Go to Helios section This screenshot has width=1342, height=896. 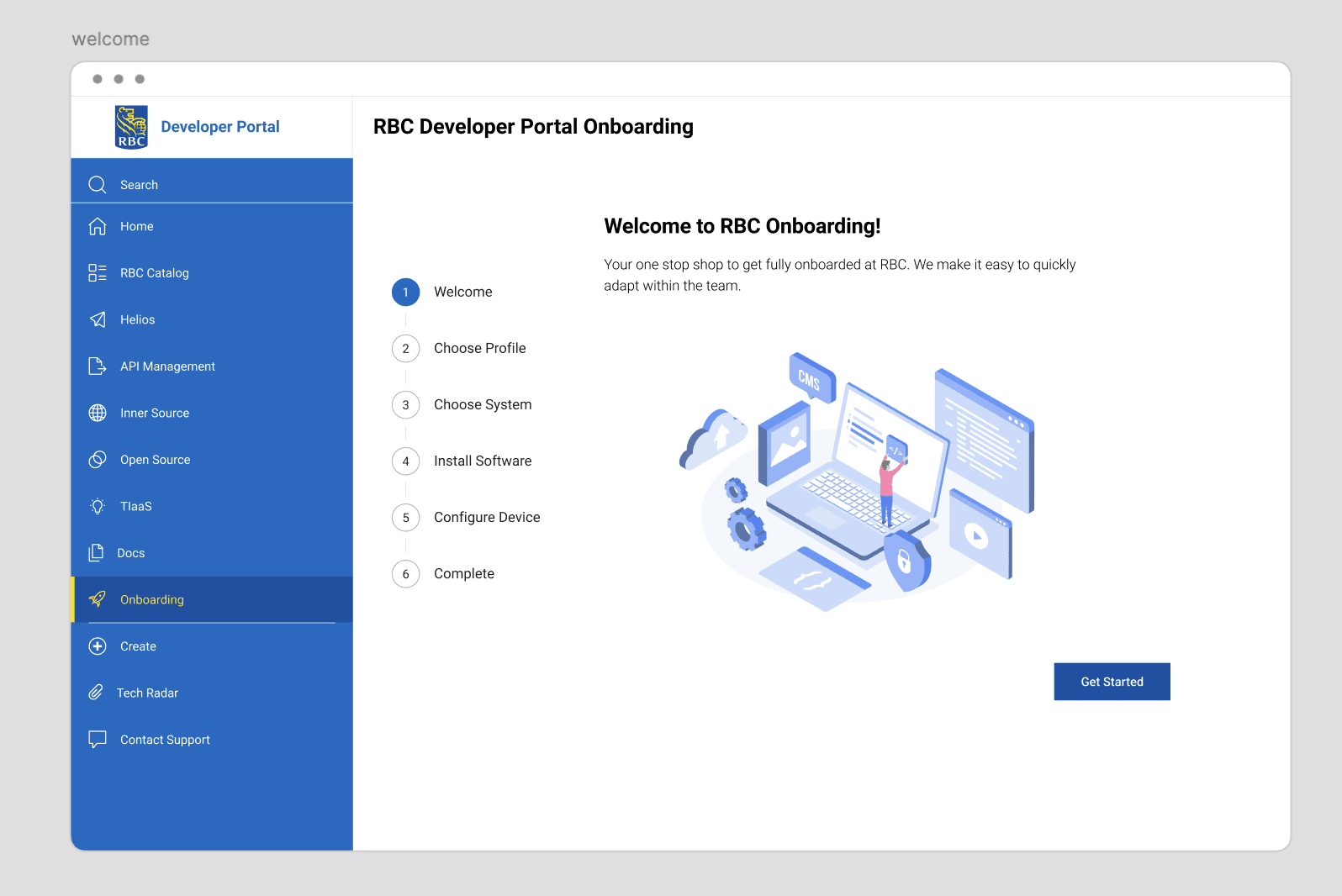(212, 319)
